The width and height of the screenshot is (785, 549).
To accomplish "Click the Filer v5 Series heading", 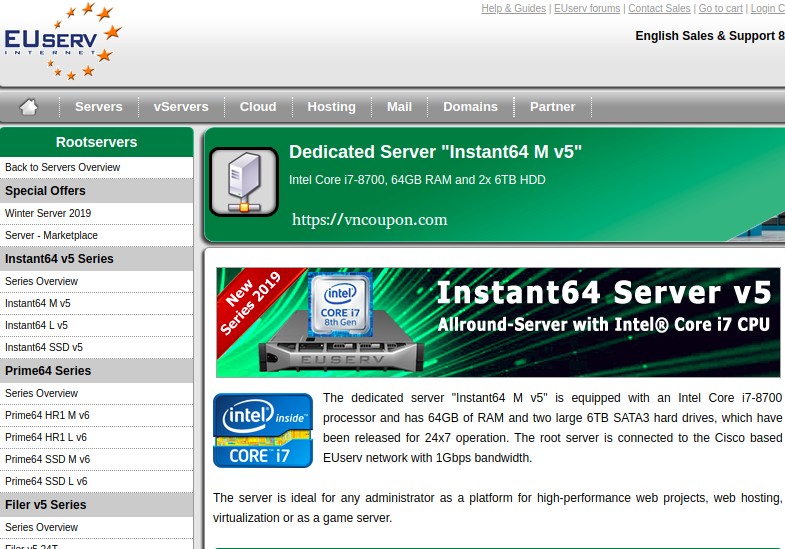I will (x=96, y=505).
